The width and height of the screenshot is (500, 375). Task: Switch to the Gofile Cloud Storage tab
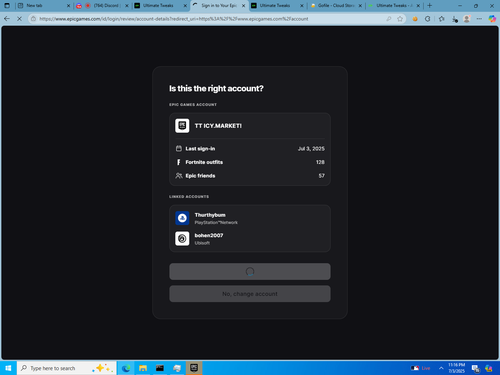tap(336, 6)
